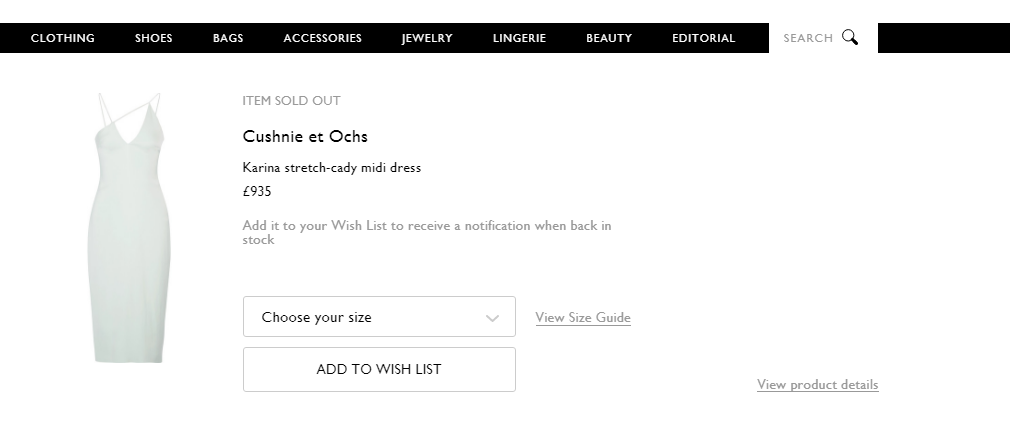
Task: Select Bags in the navigation bar
Action: click(x=228, y=38)
